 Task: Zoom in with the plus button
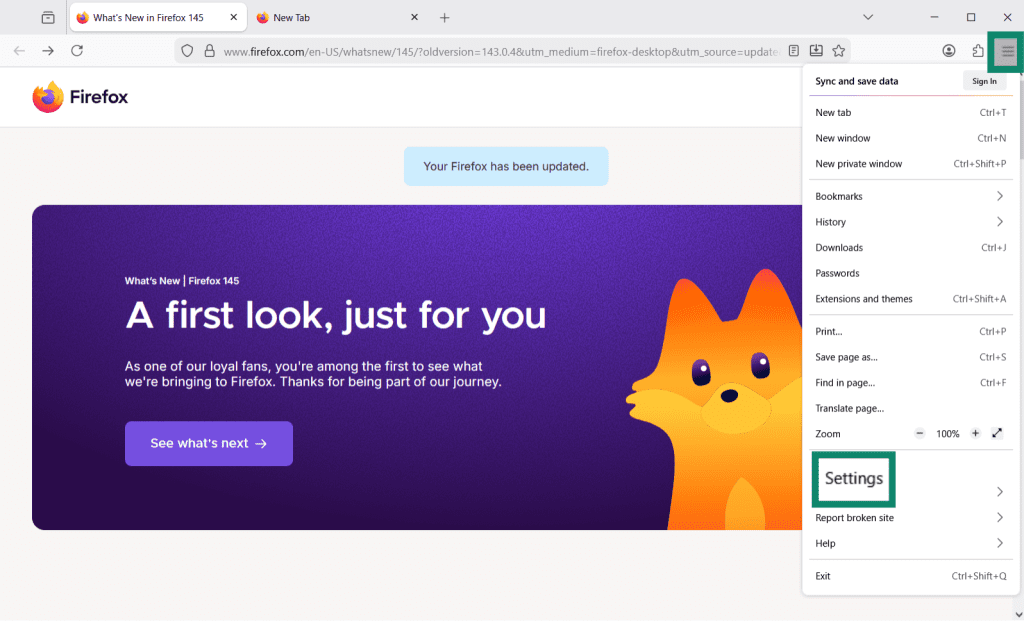(x=975, y=434)
